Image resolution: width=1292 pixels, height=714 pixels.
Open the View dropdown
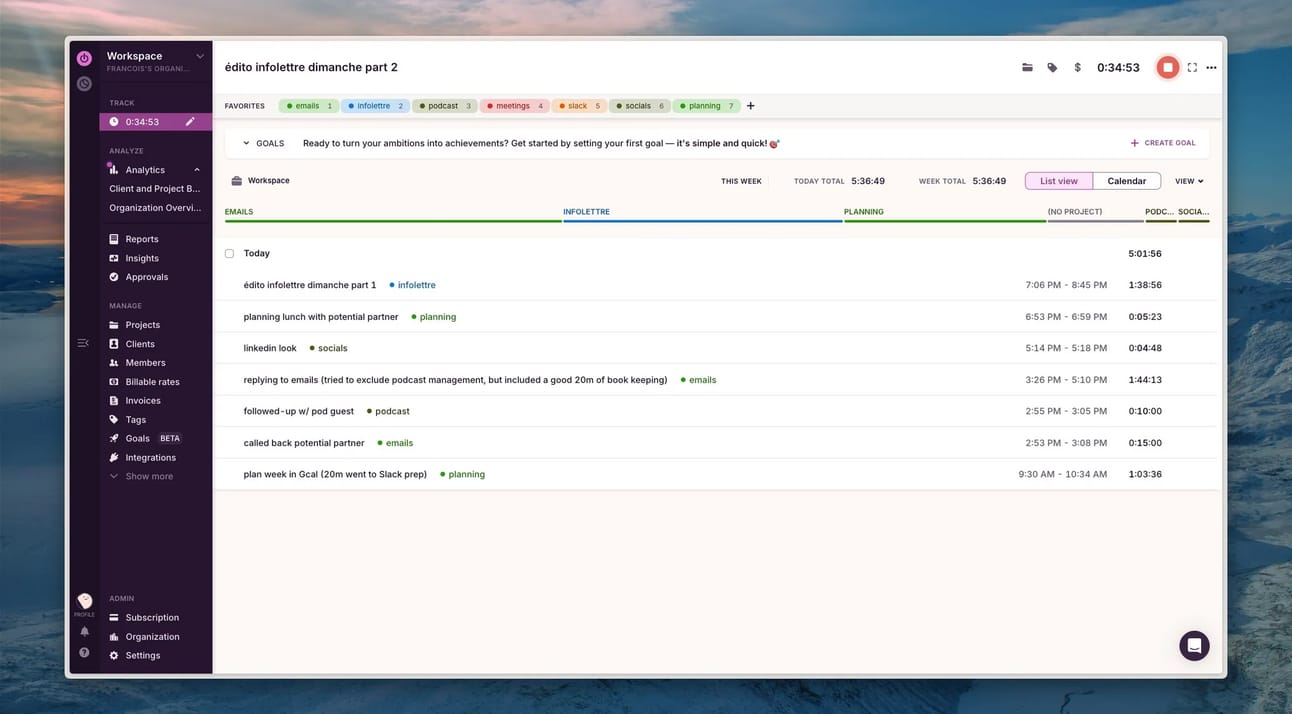[1189, 181]
